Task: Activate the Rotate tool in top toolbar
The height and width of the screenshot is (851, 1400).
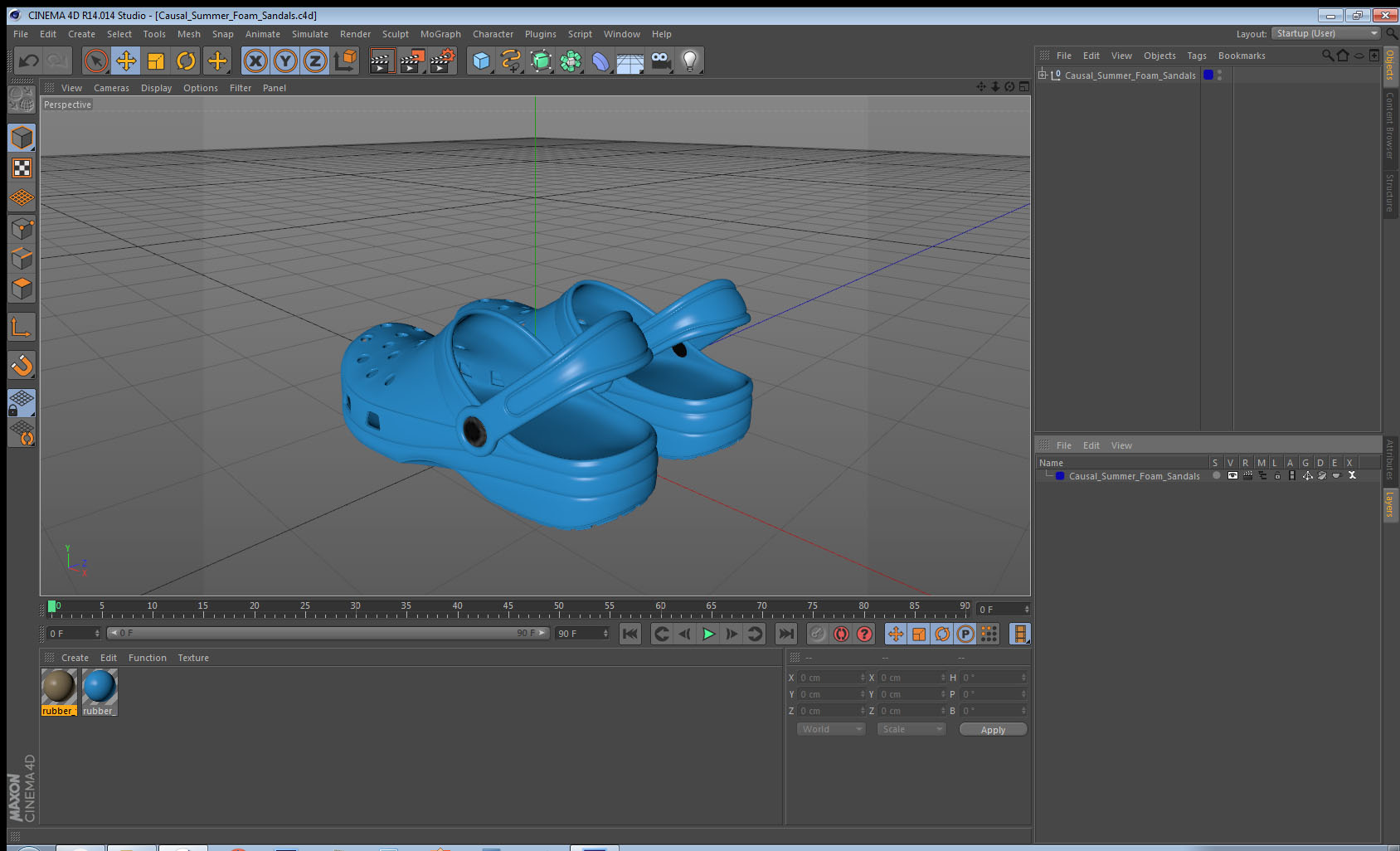Action: click(186, 61)
